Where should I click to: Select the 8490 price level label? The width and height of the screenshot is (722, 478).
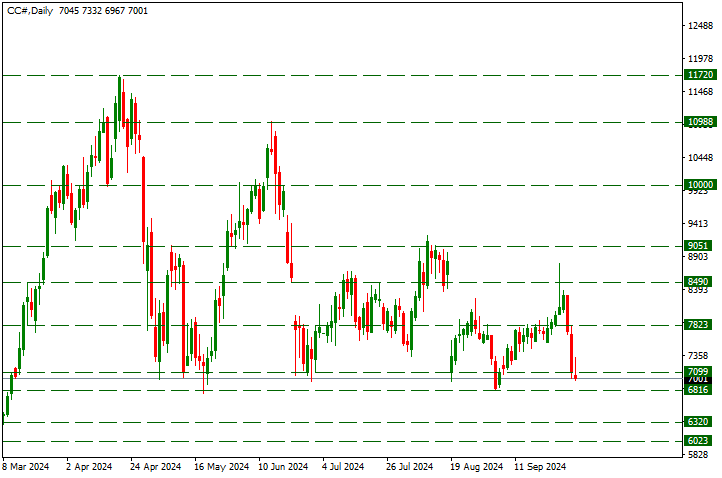pyautogui.click(x=700, y=282)
